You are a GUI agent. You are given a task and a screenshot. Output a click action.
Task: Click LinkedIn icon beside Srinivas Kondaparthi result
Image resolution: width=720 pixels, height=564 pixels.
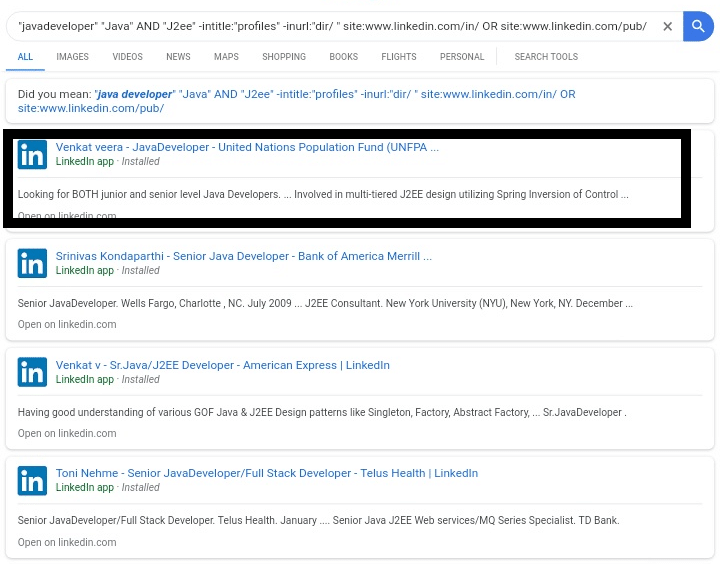pyautogui.click(x=32, y=263)
